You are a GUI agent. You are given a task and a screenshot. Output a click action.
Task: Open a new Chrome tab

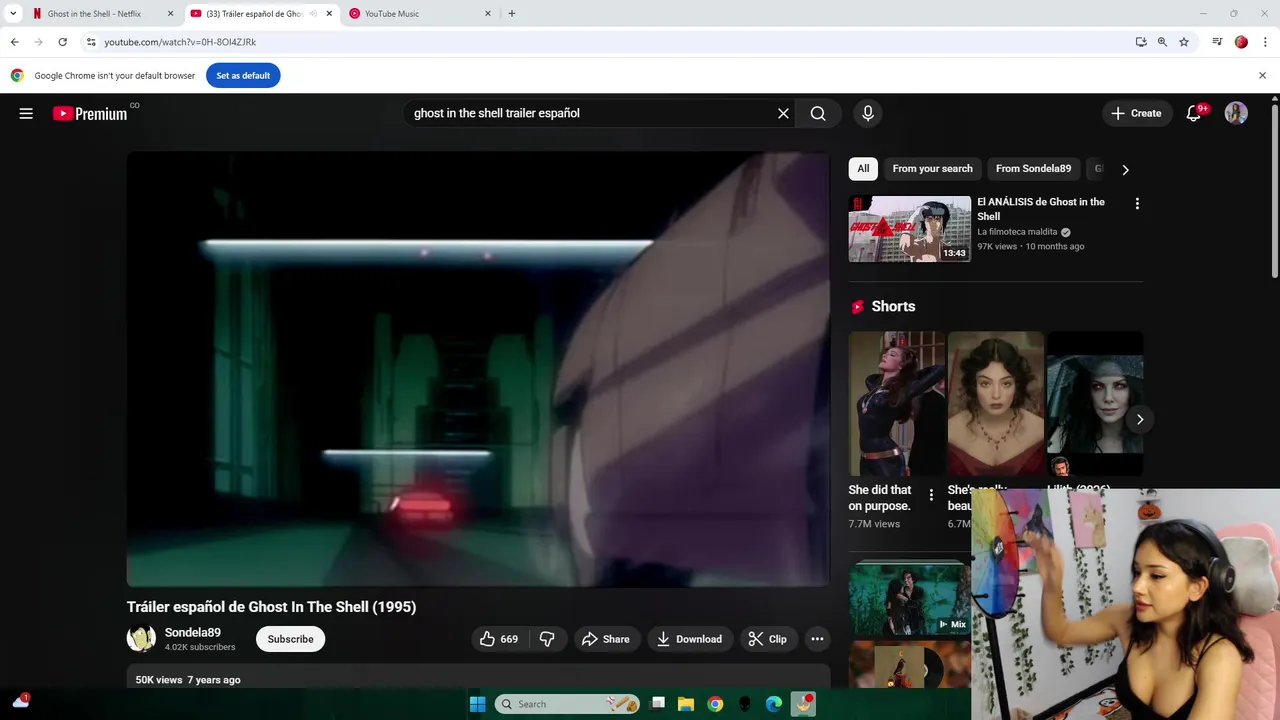point(512,14)
